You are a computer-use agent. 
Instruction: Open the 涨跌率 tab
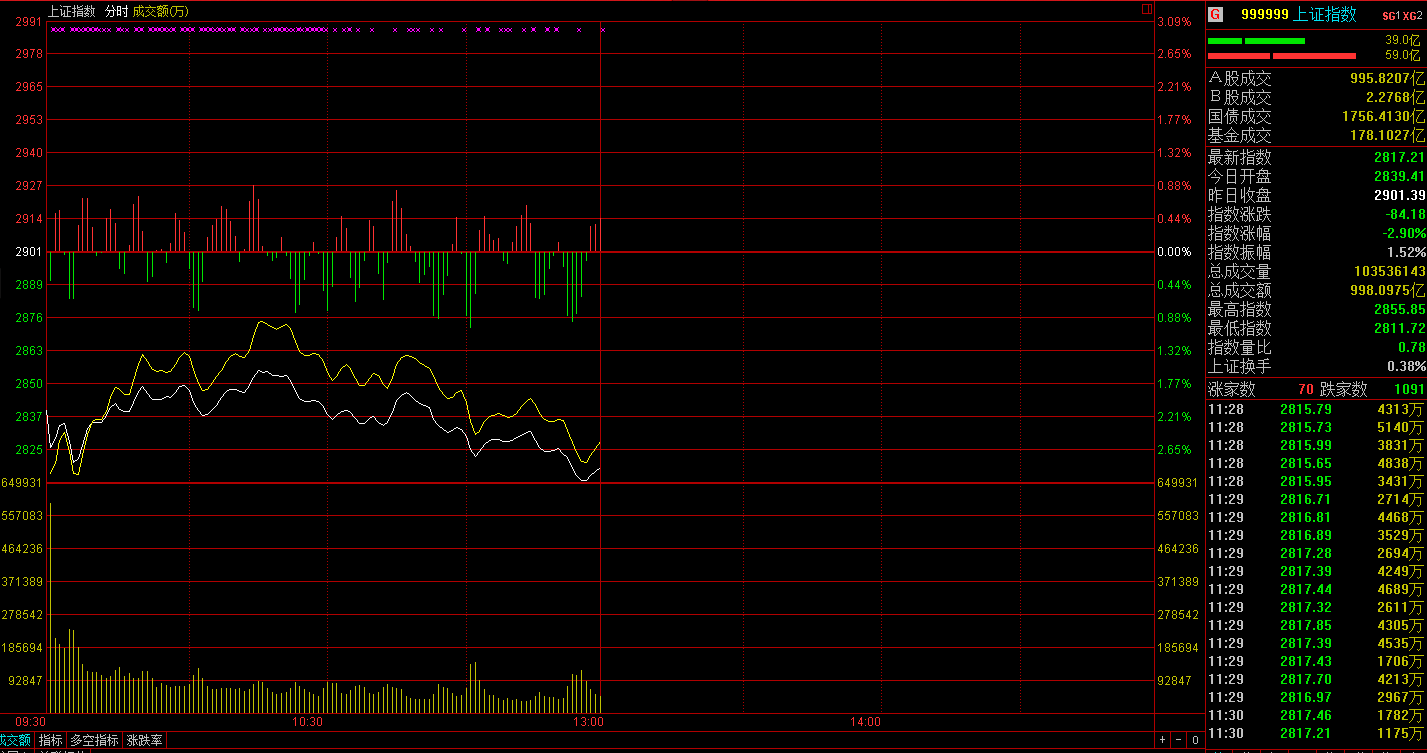click(x=143, y=741)
